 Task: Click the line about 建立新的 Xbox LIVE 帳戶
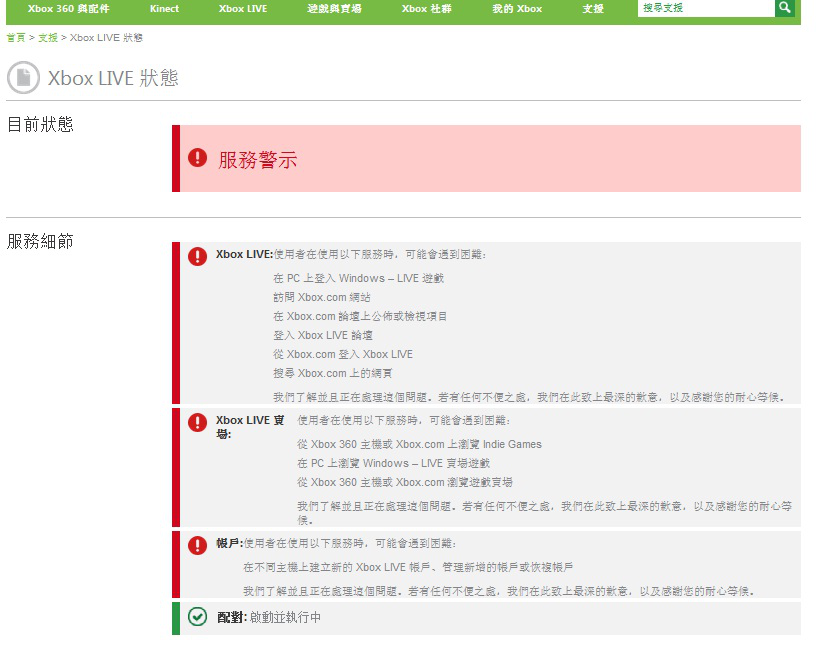tap(408, 567)
